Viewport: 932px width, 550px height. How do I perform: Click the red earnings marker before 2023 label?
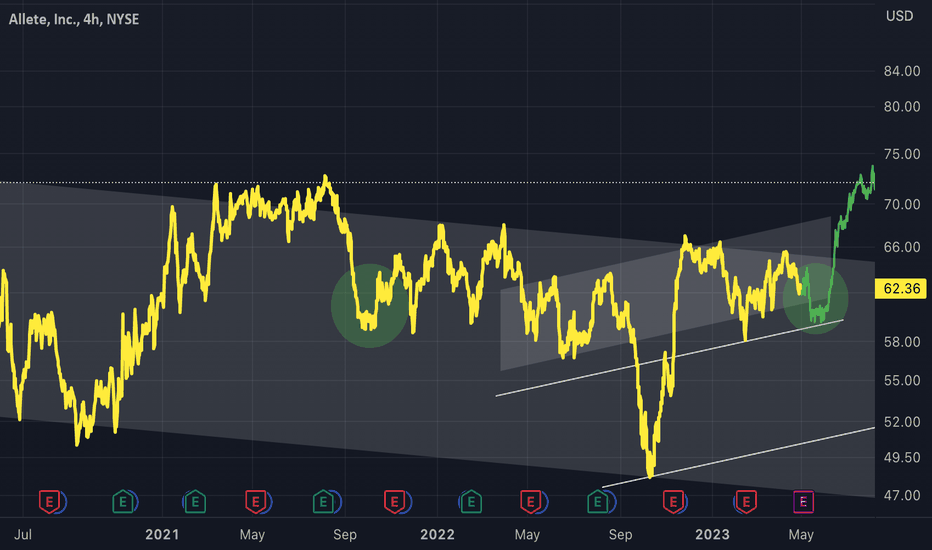673,502
